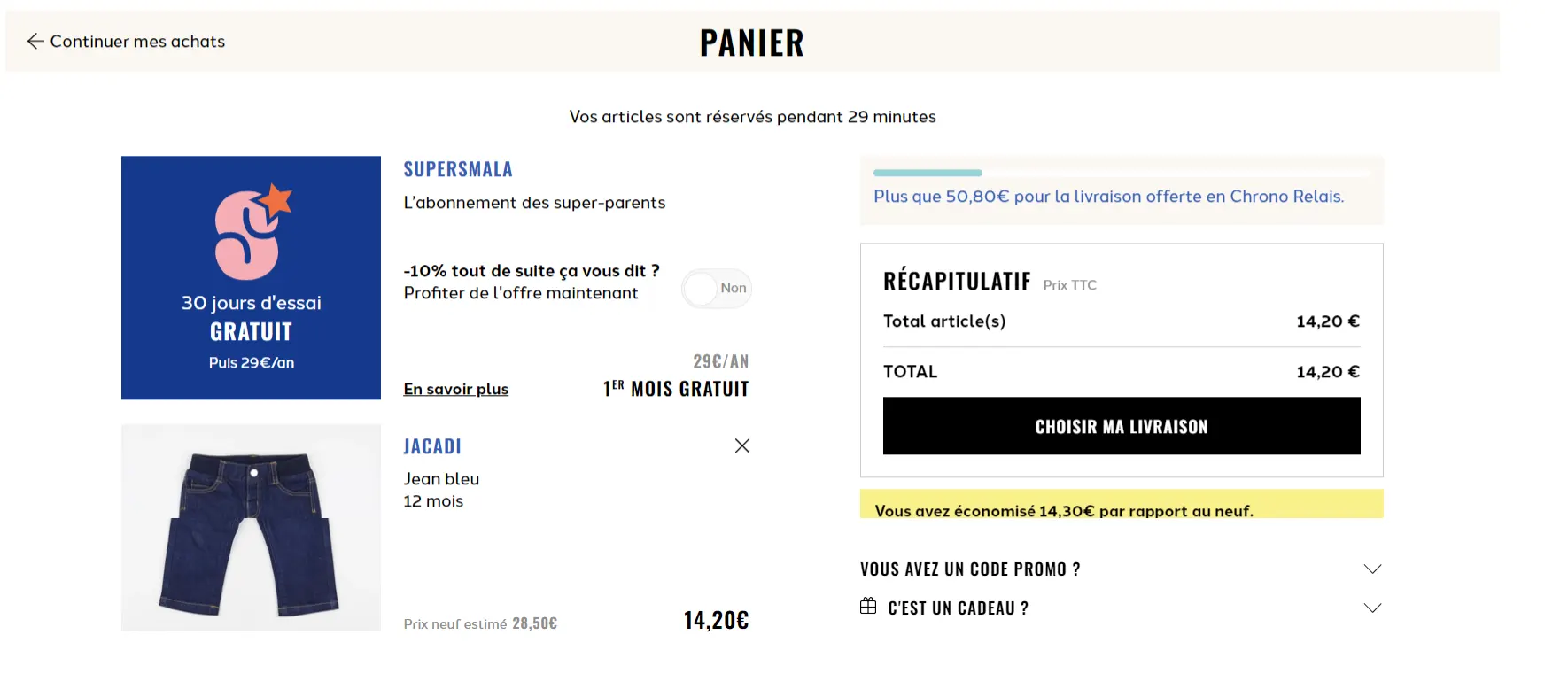Click "En savoir plus" link
This screenshot has height=697, width=1568.
point(455,389)
